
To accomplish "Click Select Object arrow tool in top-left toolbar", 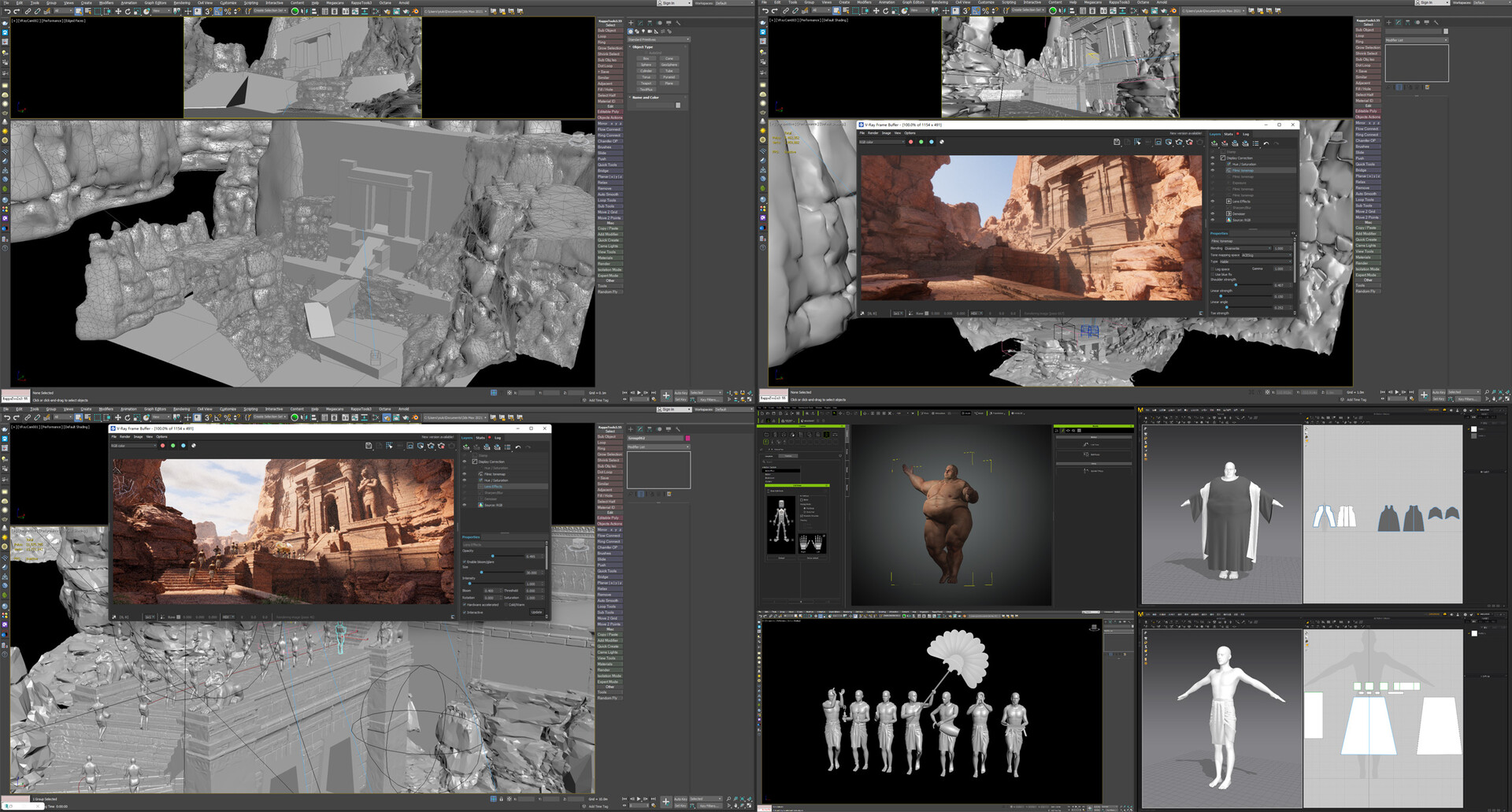I will pos(79,11).
